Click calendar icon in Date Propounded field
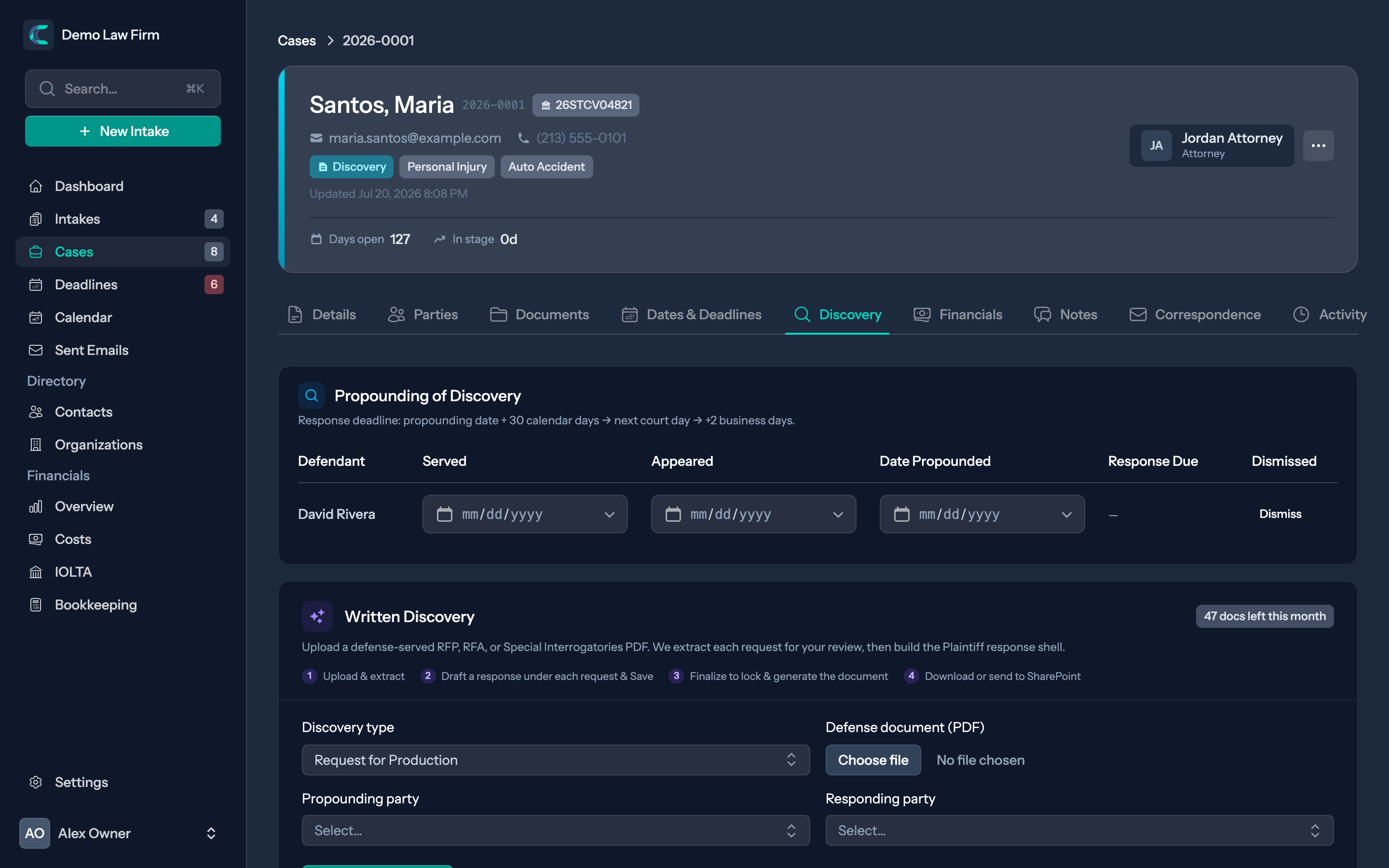Screen dimensions: 1389x868 point(902,514)
